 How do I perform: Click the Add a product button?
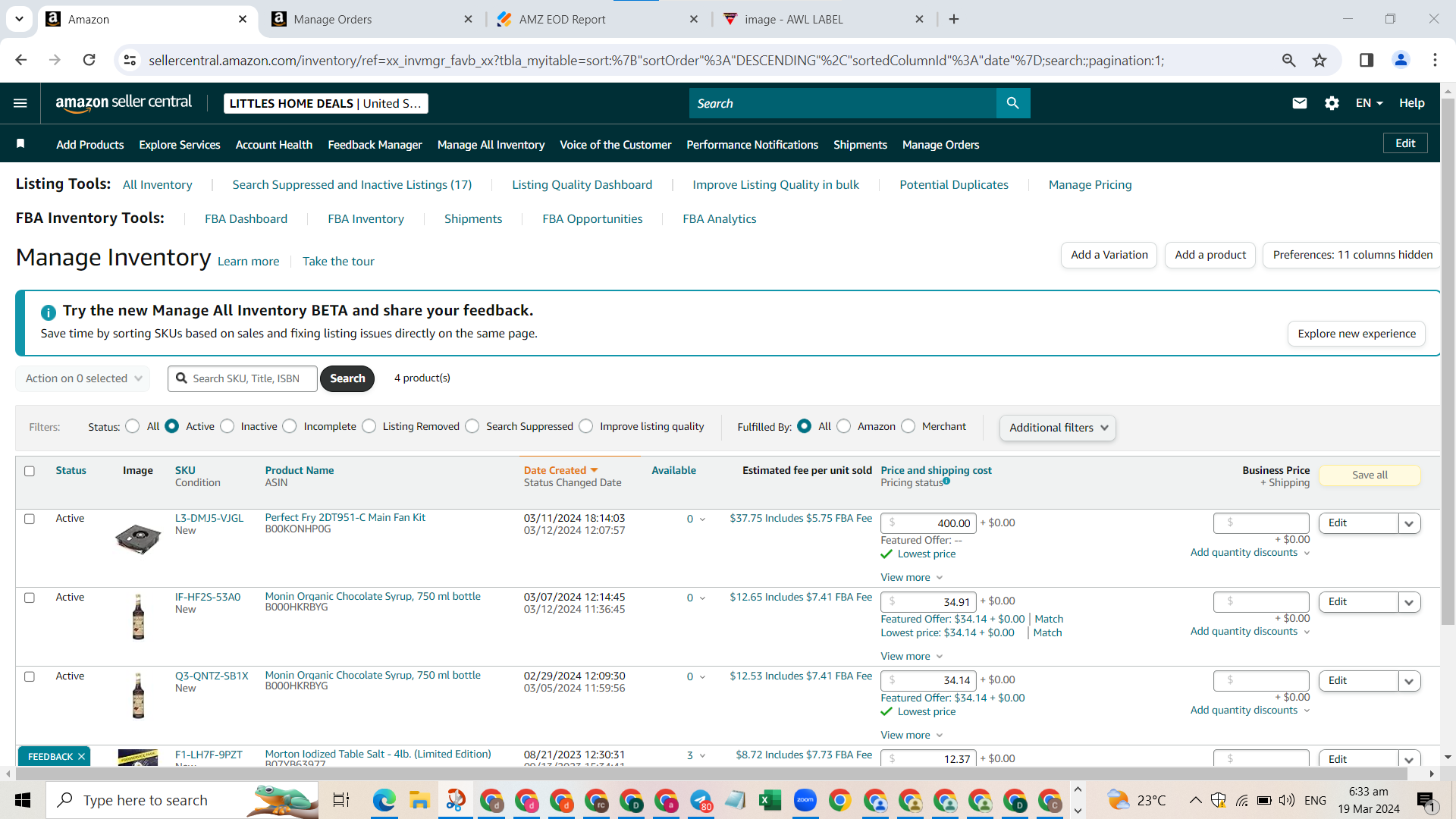[1210, 255]
